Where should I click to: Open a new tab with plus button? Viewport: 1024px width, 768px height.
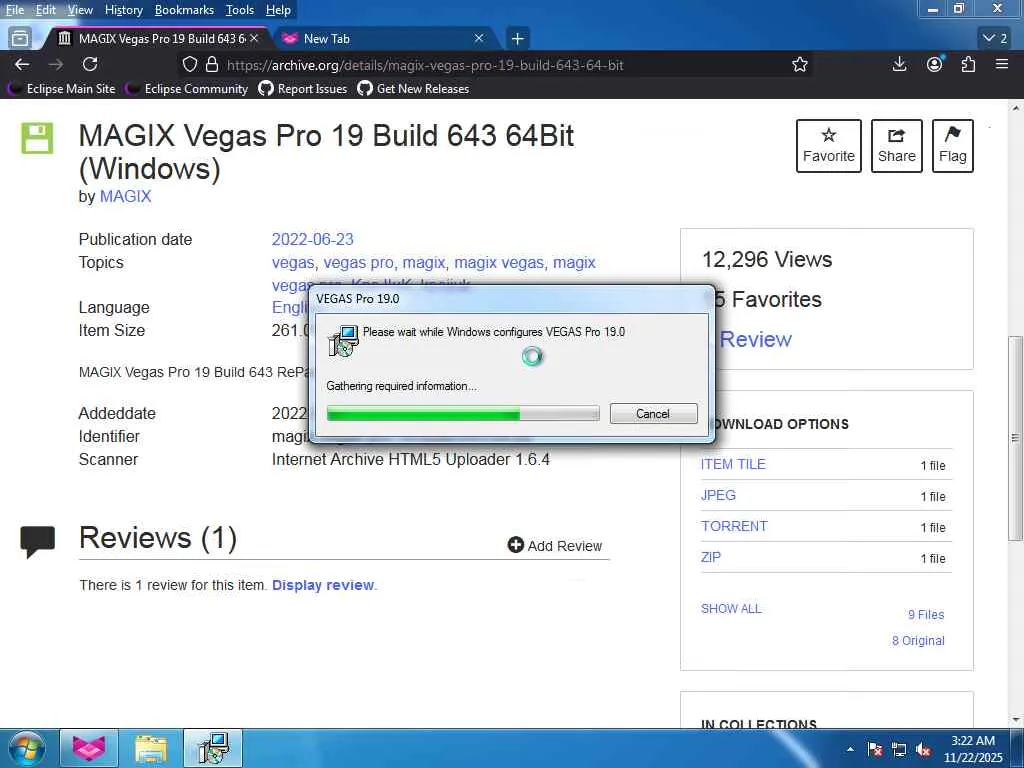tap(518, 39)
